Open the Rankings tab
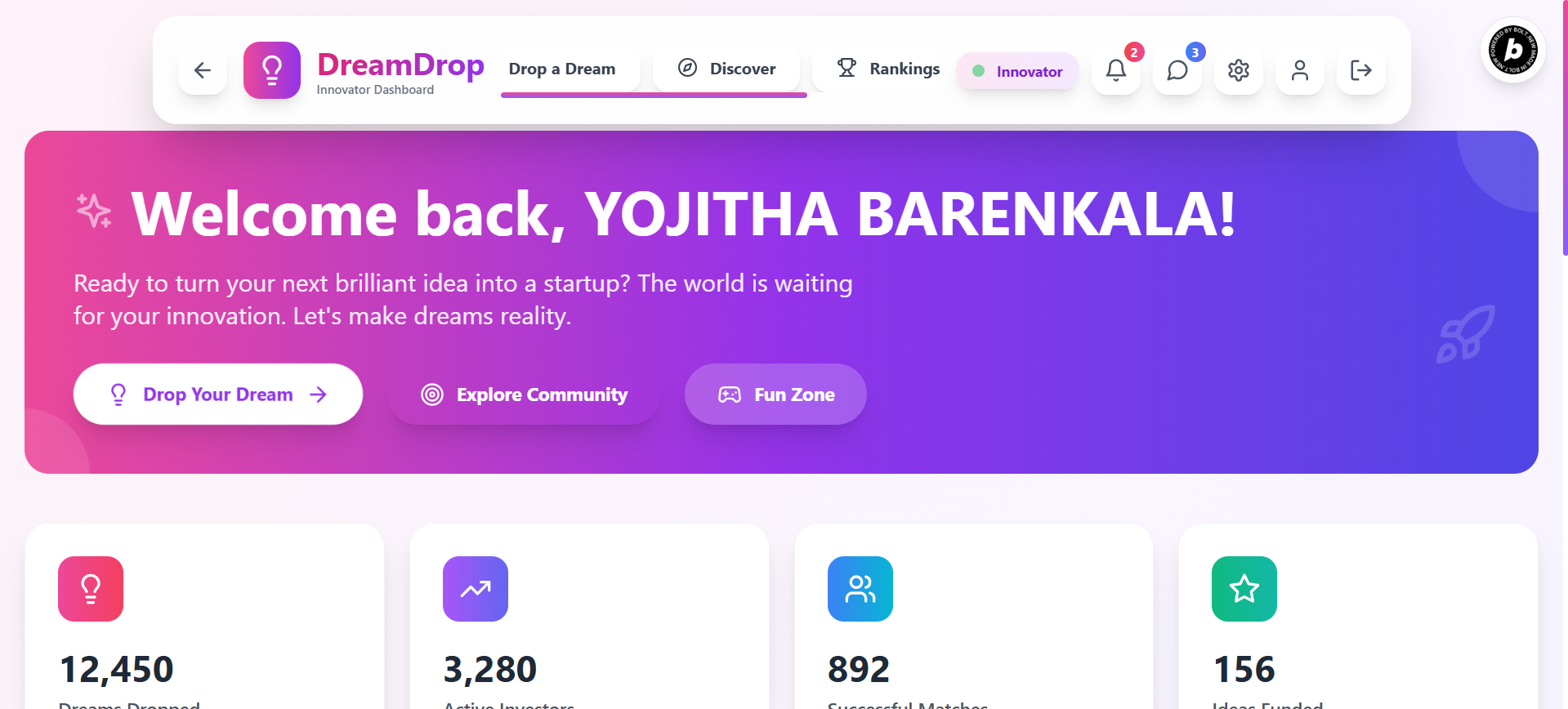1568x709 pixels. (888, 69)
